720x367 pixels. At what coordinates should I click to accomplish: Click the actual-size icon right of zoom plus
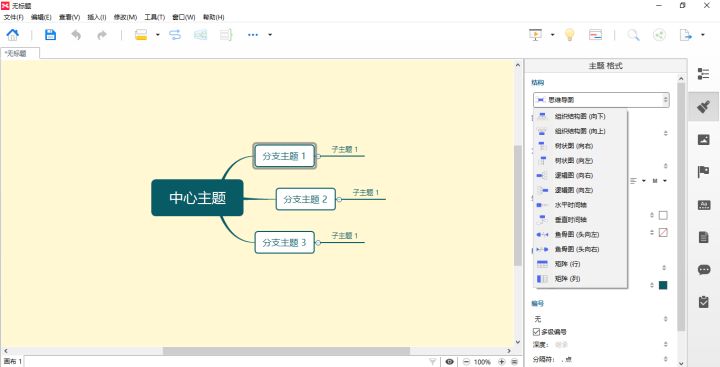(515, 362)
